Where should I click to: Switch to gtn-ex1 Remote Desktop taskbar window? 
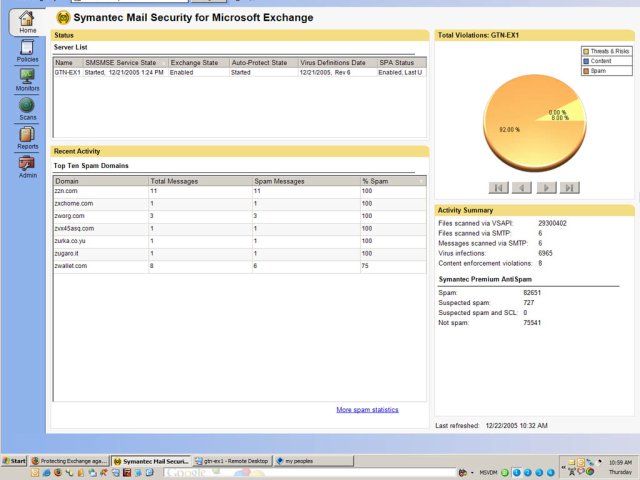point(232,460)
